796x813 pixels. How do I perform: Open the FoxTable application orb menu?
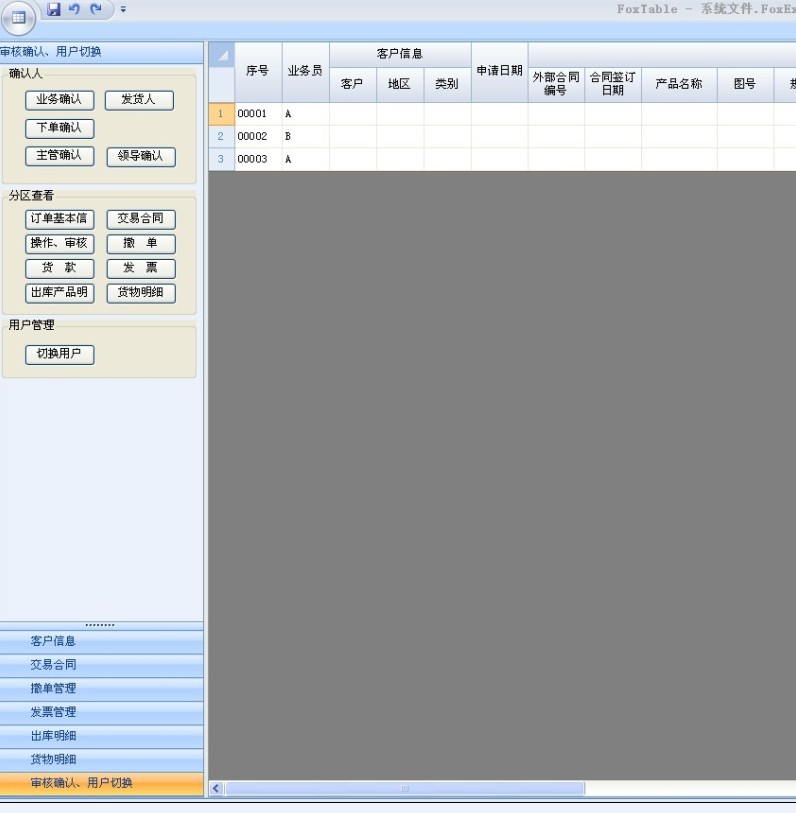tap(19, 18)
